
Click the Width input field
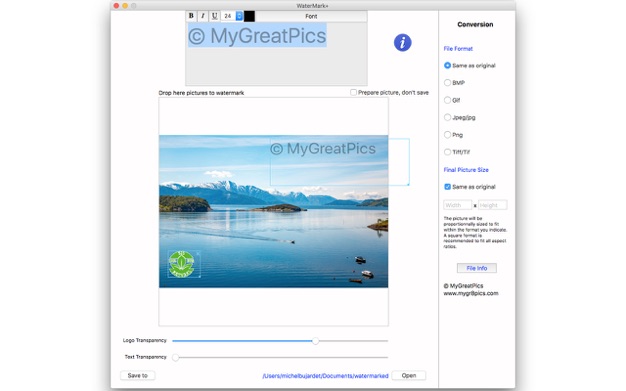tap(458, 205)
